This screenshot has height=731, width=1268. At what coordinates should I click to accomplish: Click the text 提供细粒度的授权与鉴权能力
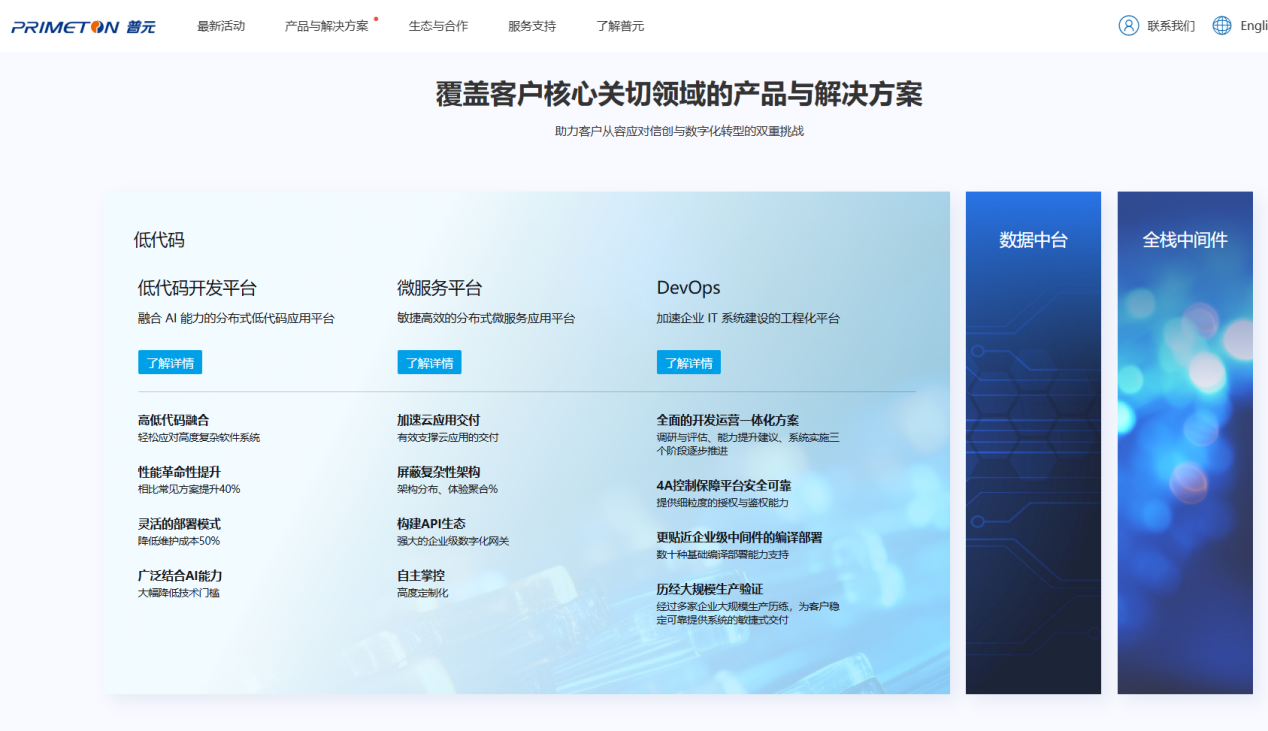click(723, 503)
